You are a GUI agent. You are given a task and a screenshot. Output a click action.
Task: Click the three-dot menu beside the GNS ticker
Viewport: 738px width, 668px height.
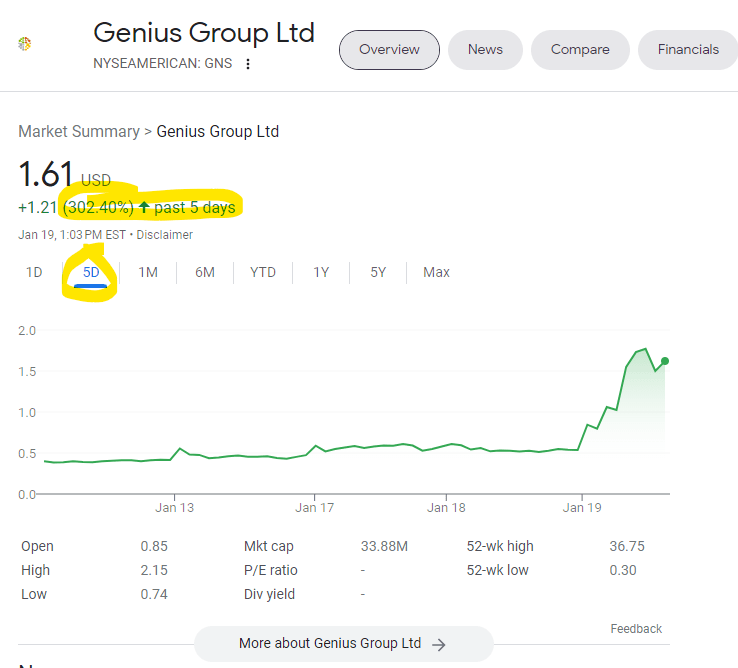coord(248,64)
